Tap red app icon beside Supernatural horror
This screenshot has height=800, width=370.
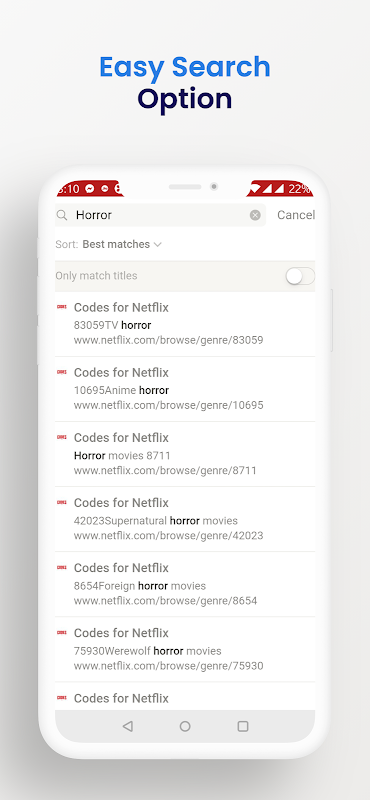point(62,502)
